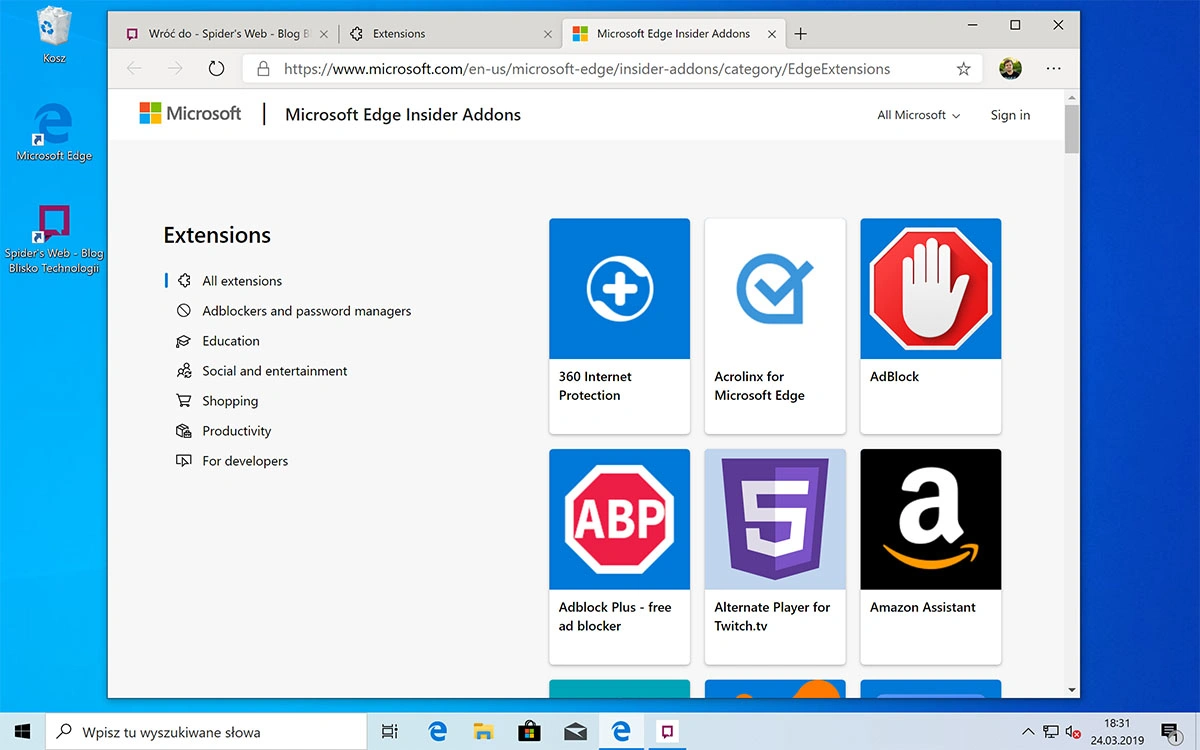Select the Microsoft Edge desktop shortcut
1200x750 pixels.
pos(54,131)
